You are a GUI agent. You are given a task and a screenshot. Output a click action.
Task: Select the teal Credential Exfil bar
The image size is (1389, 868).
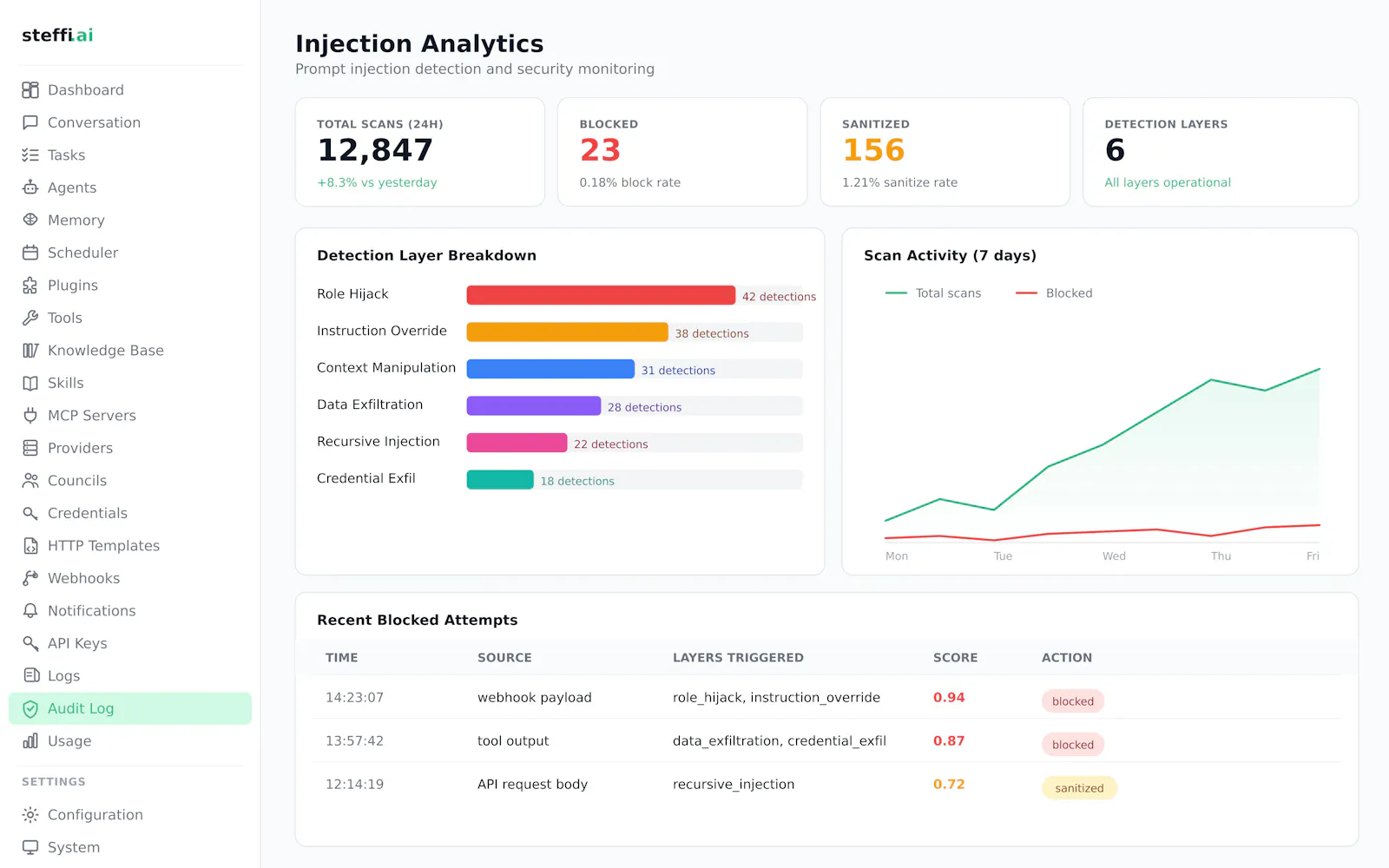coord(500,480)
